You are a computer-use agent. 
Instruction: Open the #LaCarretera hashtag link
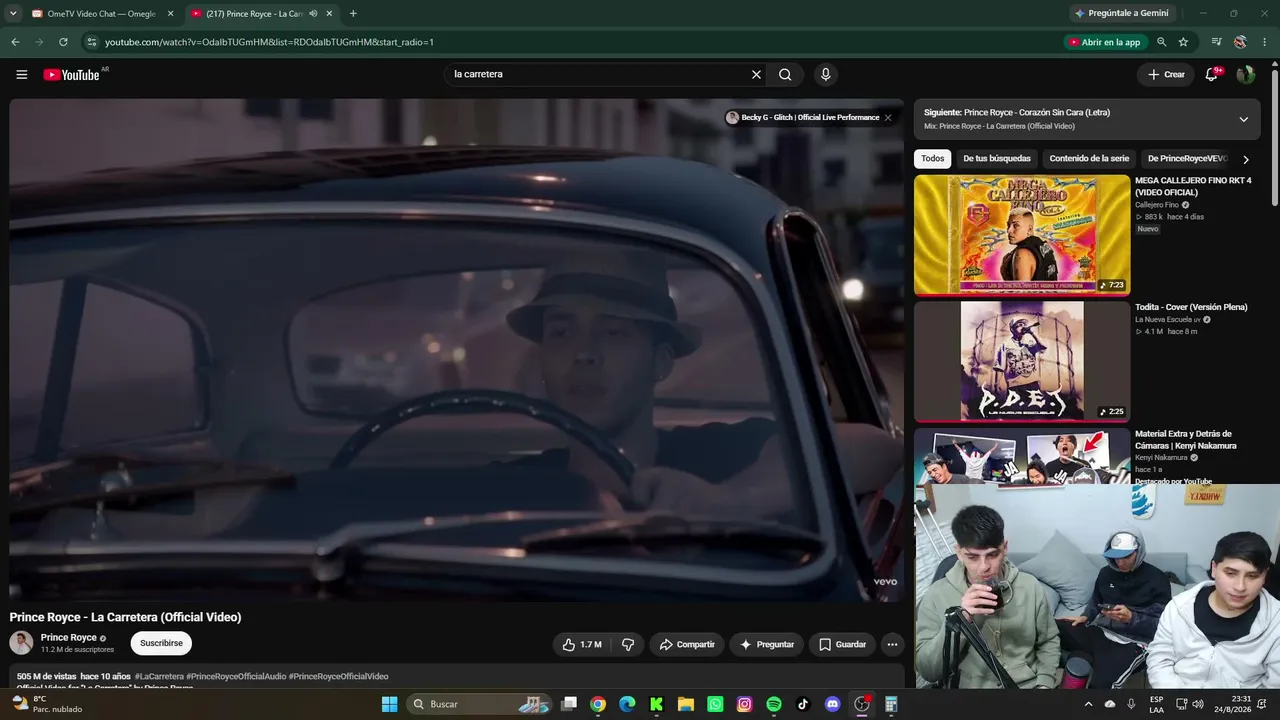click(x=159, y=677)
